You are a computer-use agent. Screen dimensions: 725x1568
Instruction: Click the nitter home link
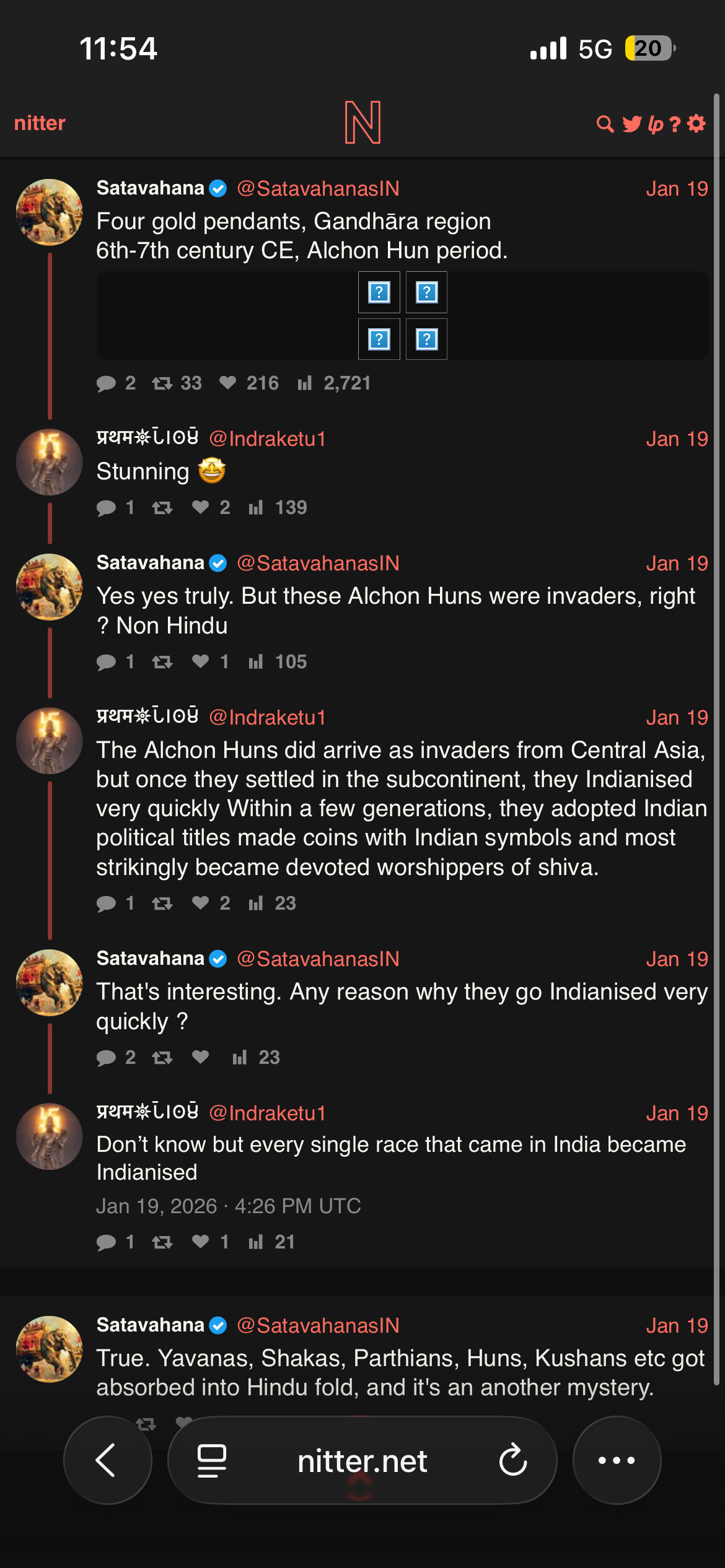[x=40, y=123]
